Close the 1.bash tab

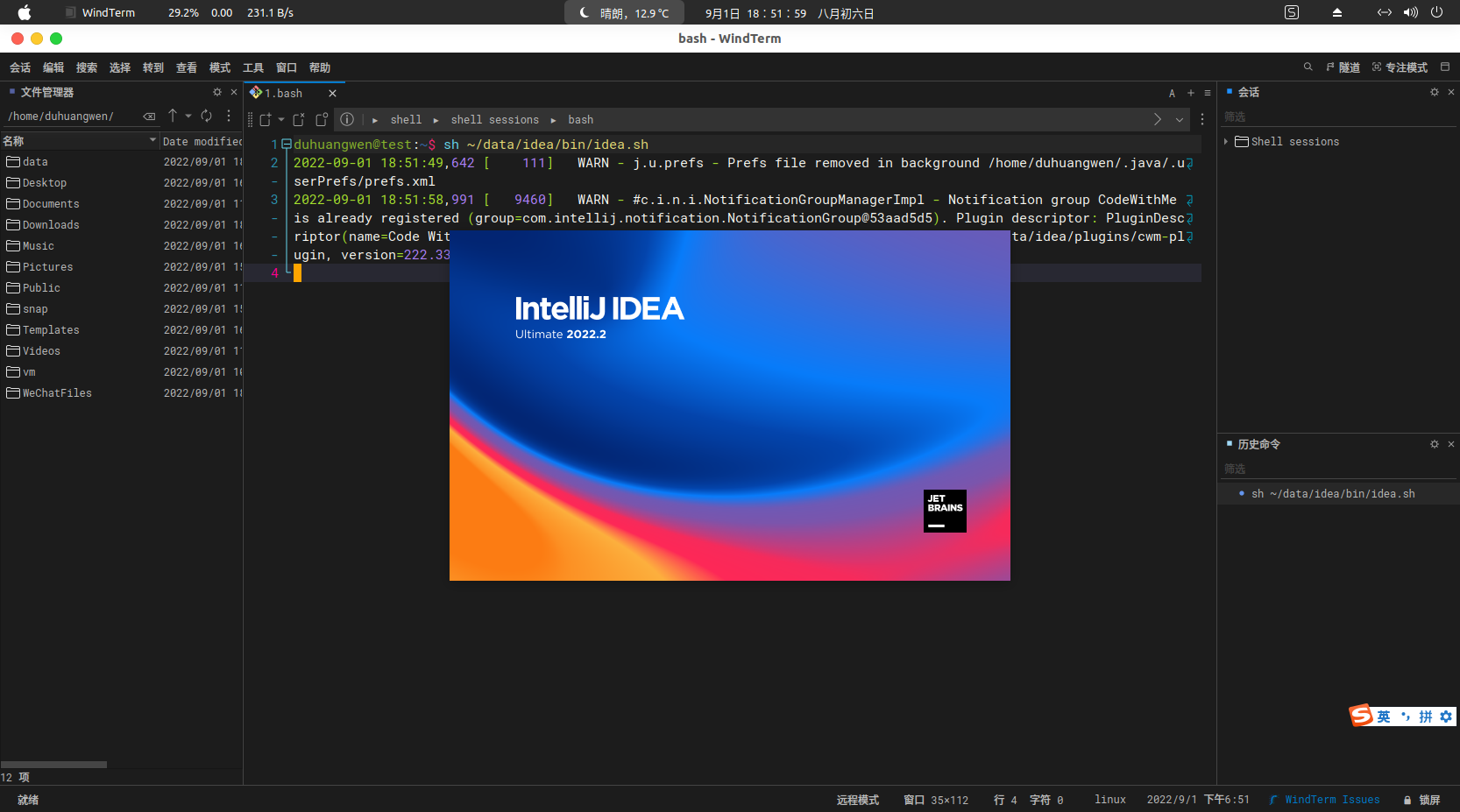click(332, 93)
